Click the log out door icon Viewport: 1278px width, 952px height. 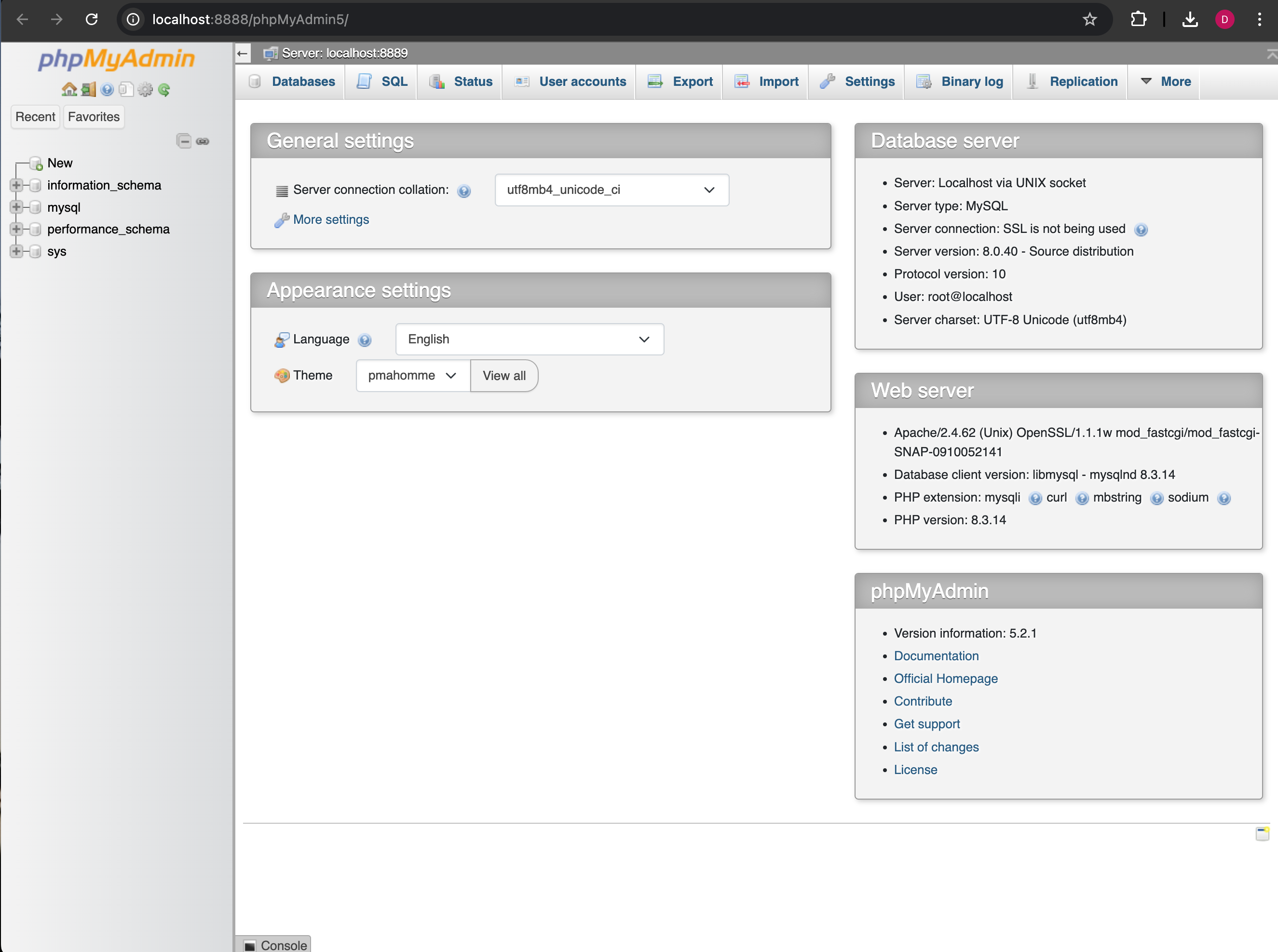[88, 89]
